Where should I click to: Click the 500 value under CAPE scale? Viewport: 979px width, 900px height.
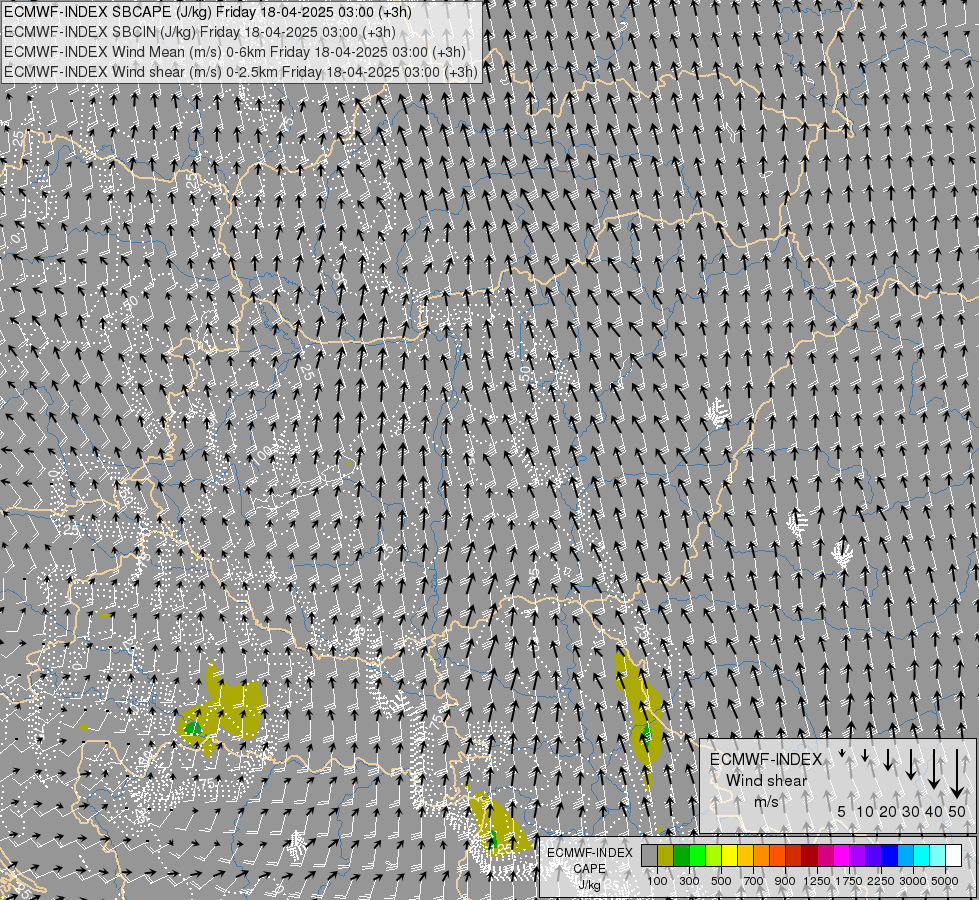click(721, 881)
